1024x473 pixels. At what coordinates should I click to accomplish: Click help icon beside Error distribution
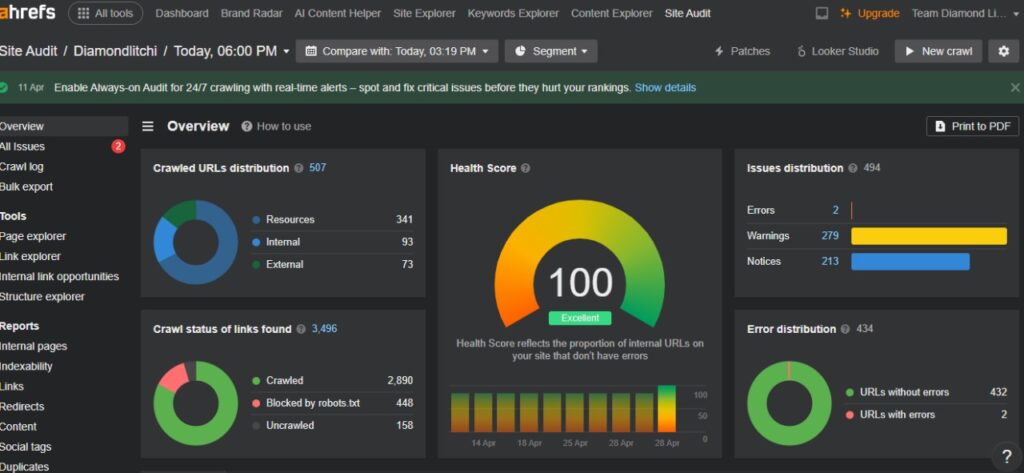(846, 329)
